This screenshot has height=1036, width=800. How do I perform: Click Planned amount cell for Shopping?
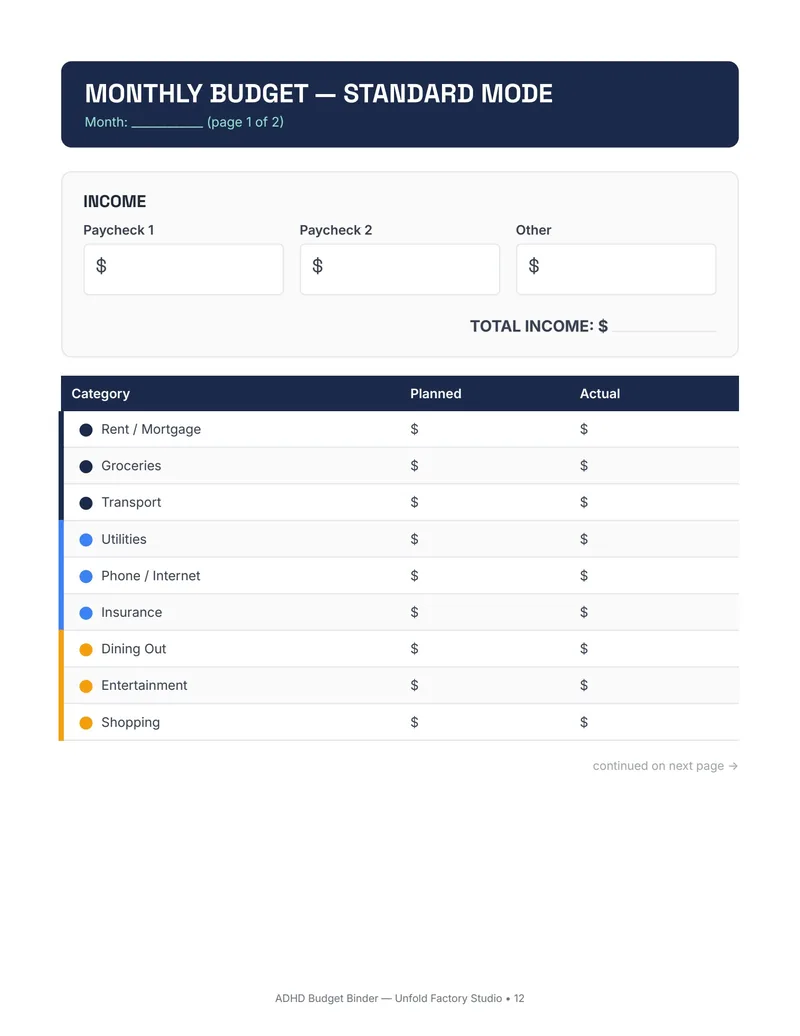(485, 722)
